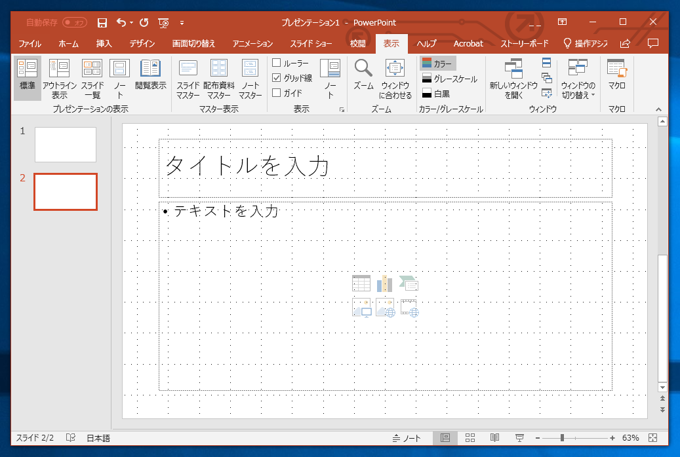Open Handout Master (配布資料マスター)
The height and width of the screenshot is (457, 680).
pos(219,70)
